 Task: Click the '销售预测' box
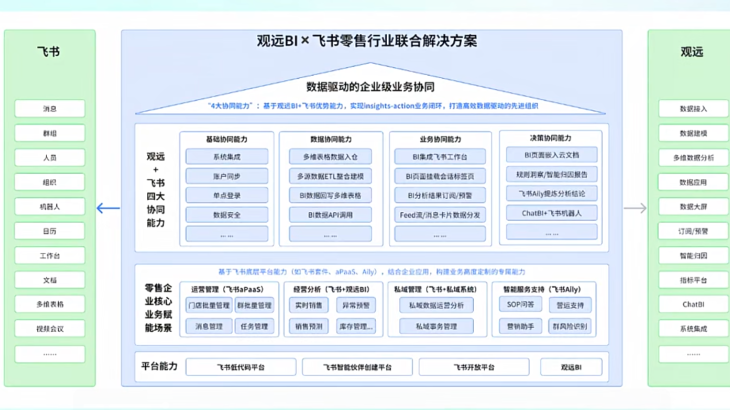309,326
